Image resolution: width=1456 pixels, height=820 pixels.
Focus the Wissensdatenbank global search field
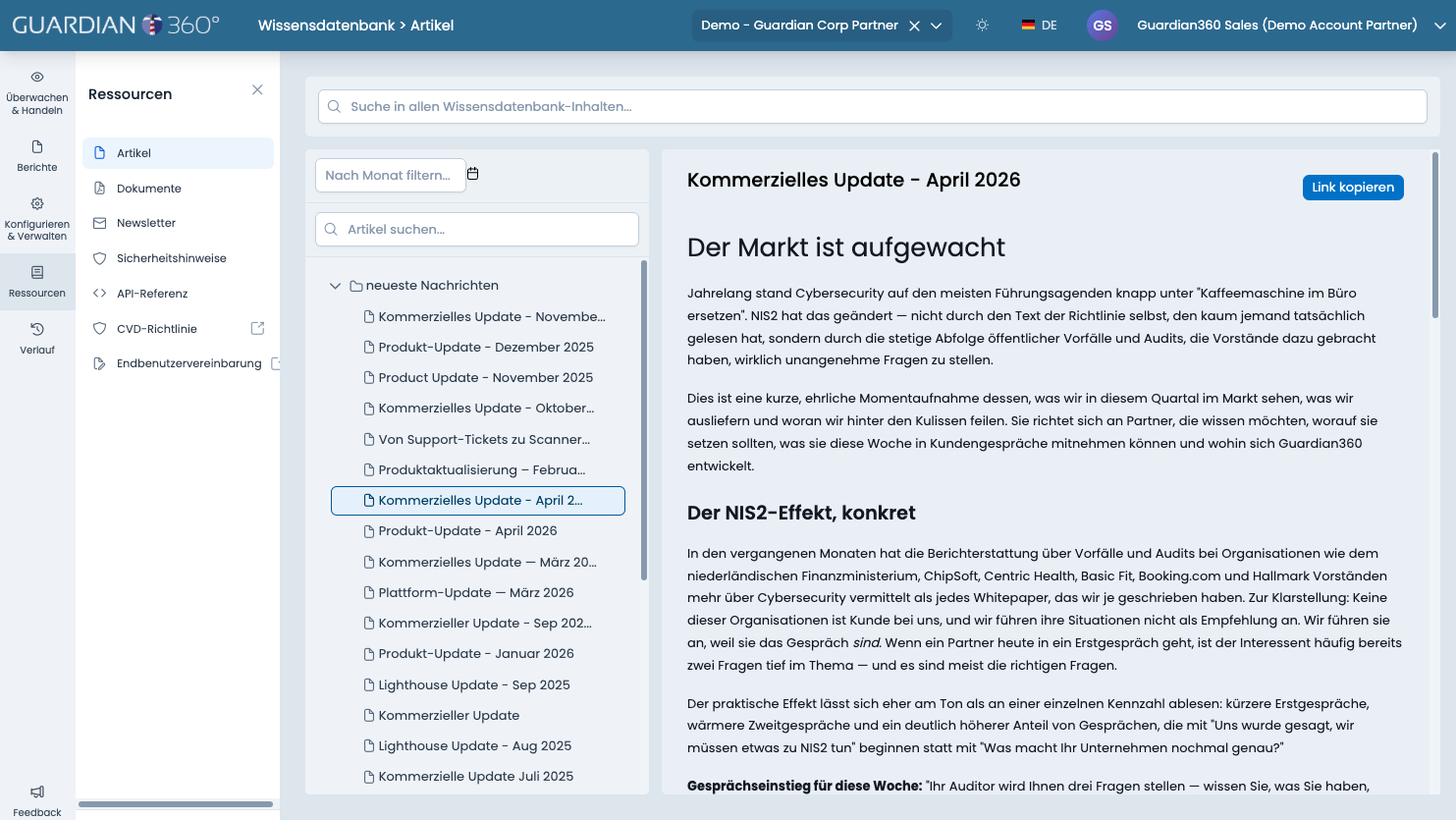872,106
